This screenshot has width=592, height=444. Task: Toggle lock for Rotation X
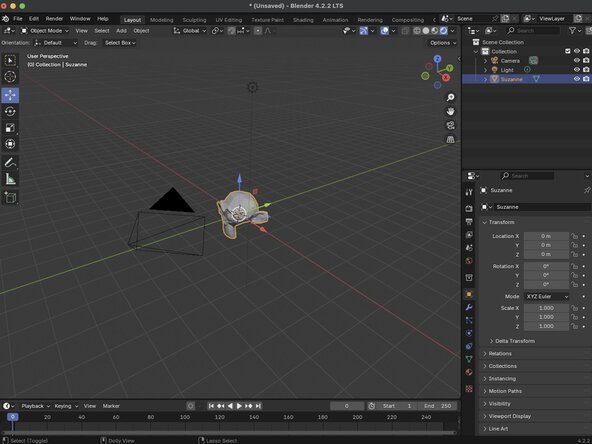point(574,266)
